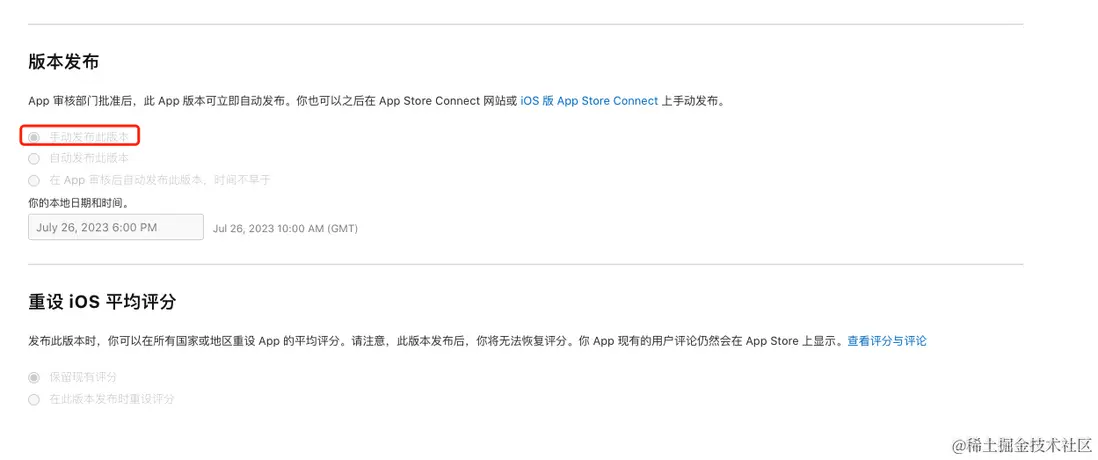Click the 你的本地日期和时间 label

coord(78,203)
